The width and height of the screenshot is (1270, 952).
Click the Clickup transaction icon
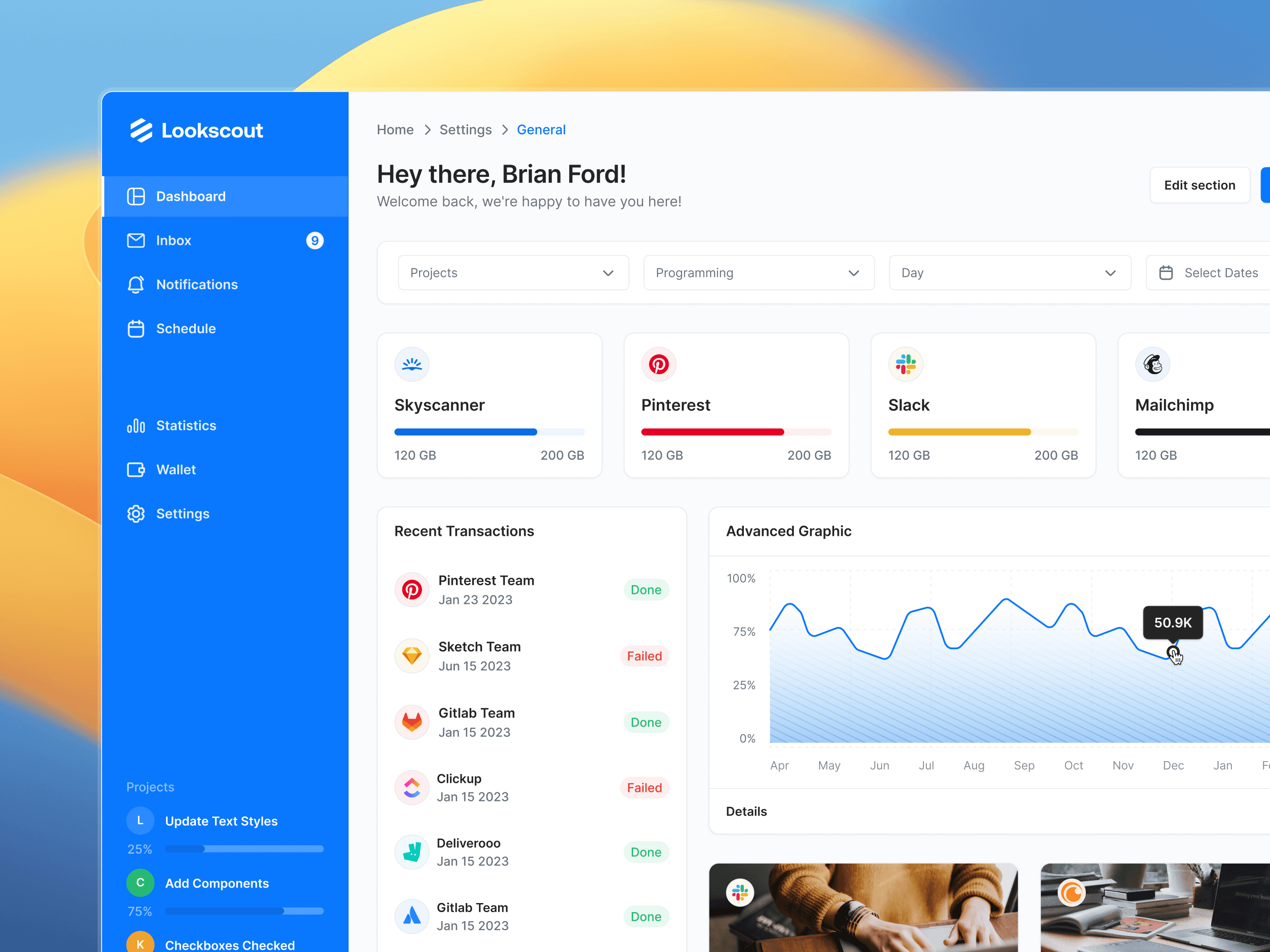tap(412, 788)
